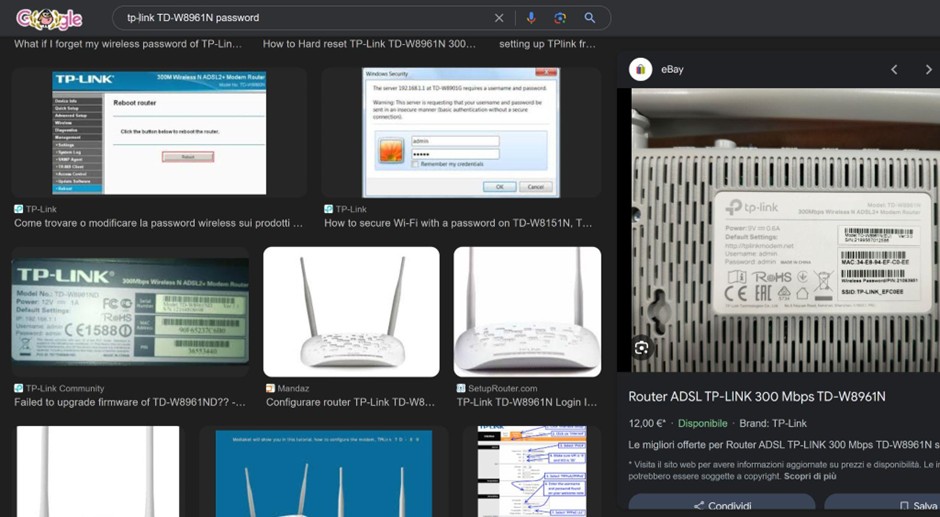Click the Google logo
This screenshot has width=940, height=517.
click(49, 18)
